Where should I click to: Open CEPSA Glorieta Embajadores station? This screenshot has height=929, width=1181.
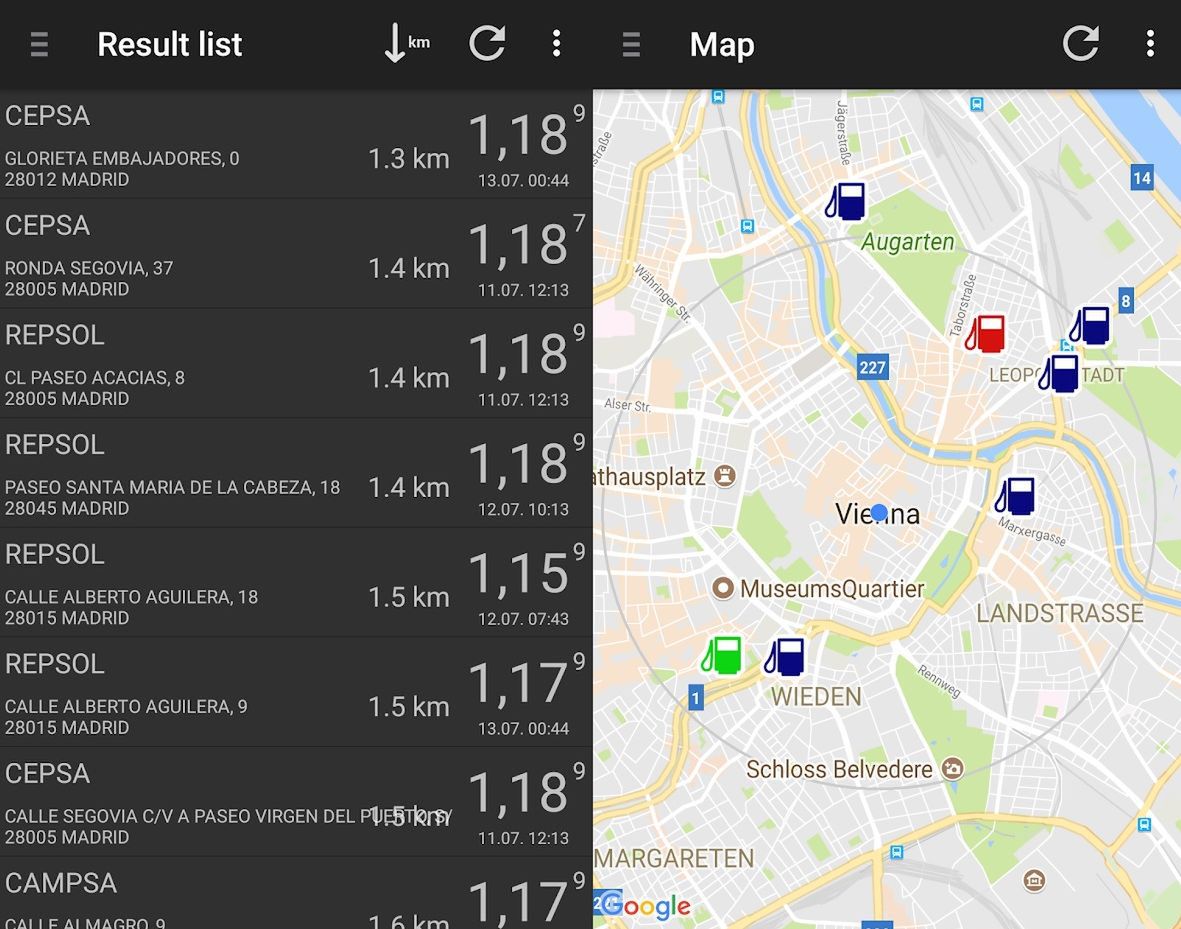coord(296,145)
